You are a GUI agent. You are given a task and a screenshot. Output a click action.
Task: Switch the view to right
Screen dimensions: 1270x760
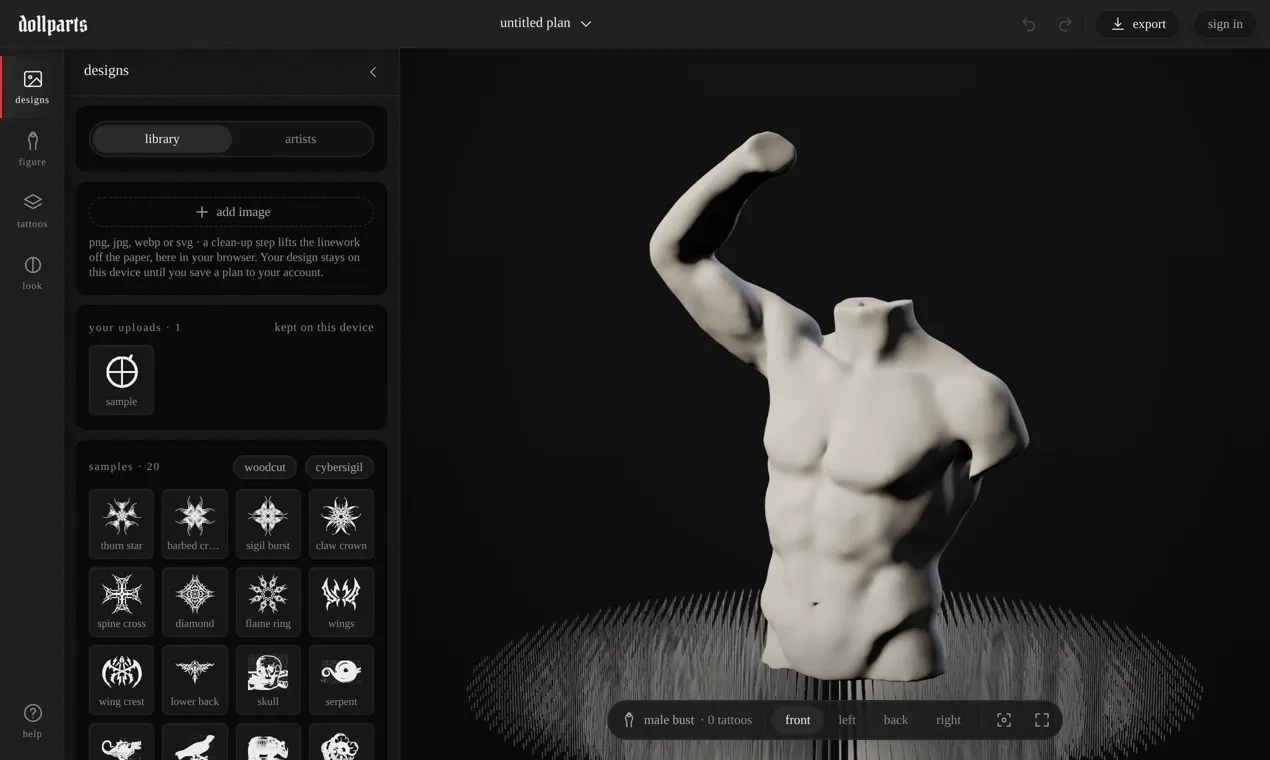click(x=948, y=720)
